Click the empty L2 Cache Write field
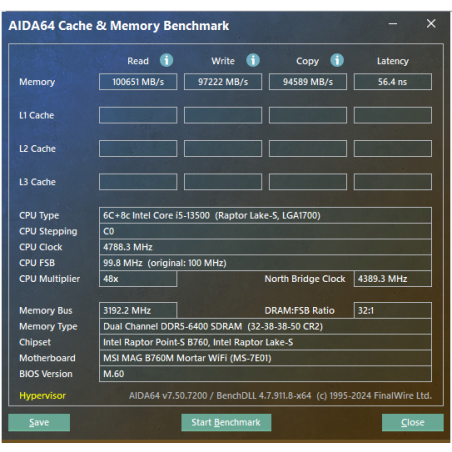Screen dimensions: 452x452 pyautogui.click(x=223, y=148)
